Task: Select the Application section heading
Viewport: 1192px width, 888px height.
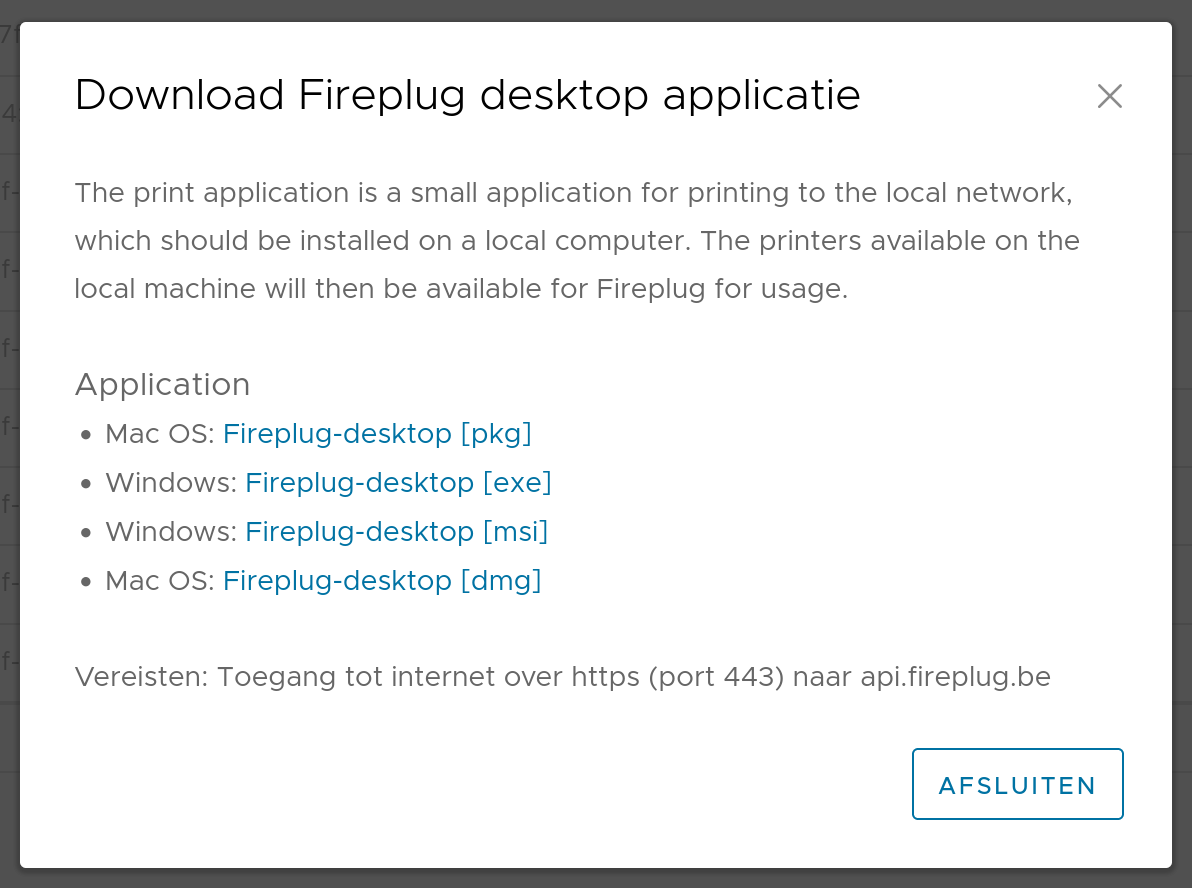Action: coord(162,384)
